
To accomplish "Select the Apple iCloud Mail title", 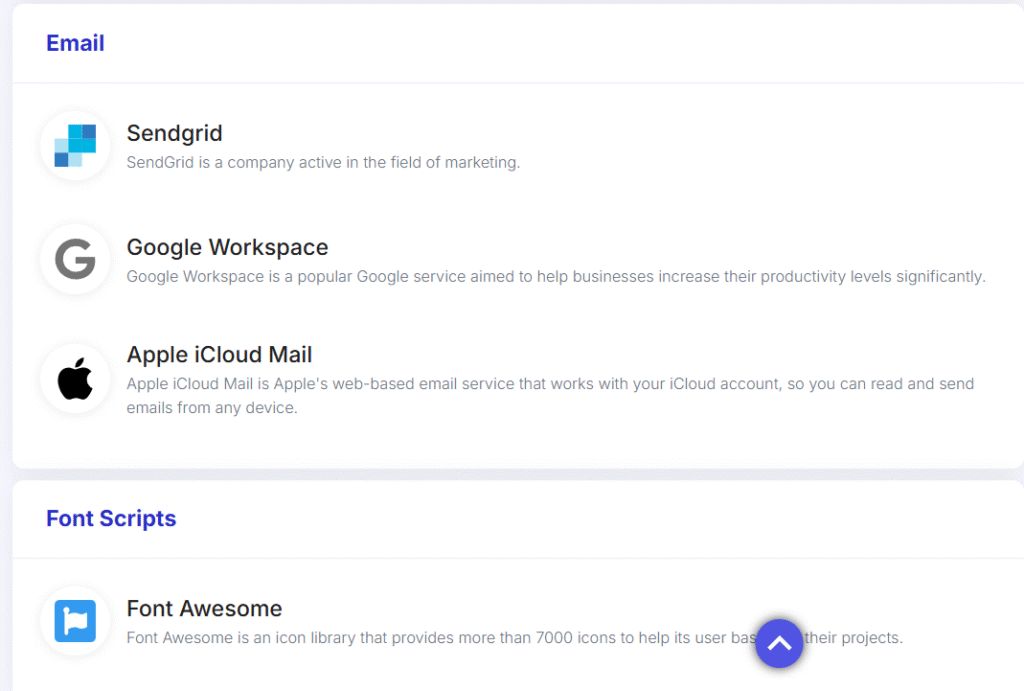I will click(x=219, y=355).
